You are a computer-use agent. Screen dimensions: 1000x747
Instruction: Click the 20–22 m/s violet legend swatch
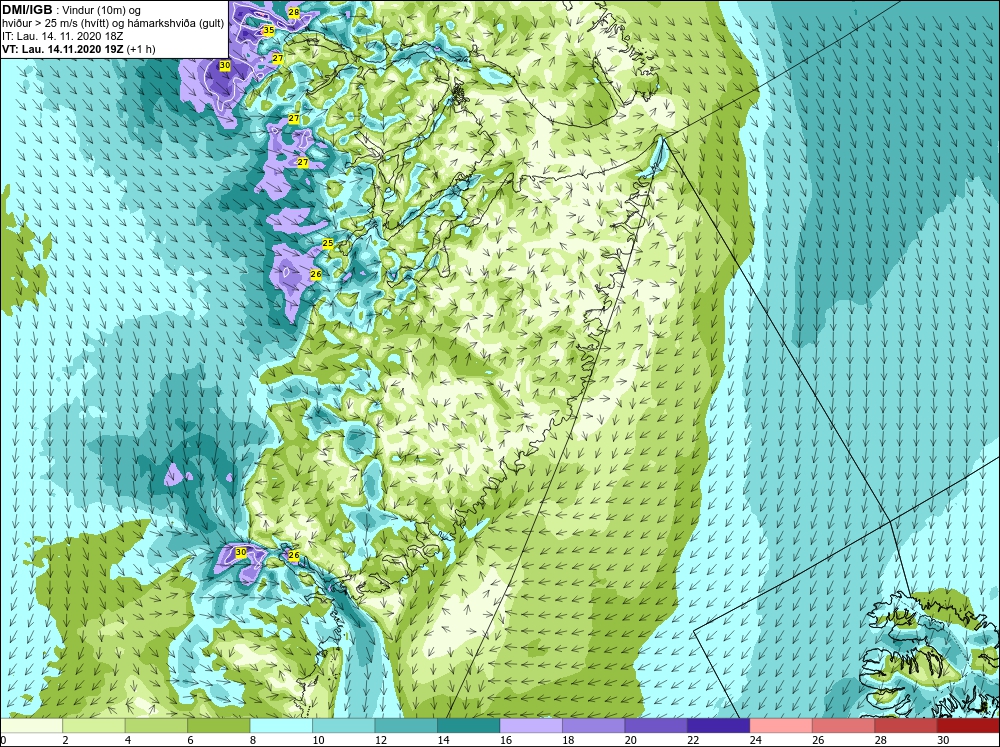[x=656, y=725]
